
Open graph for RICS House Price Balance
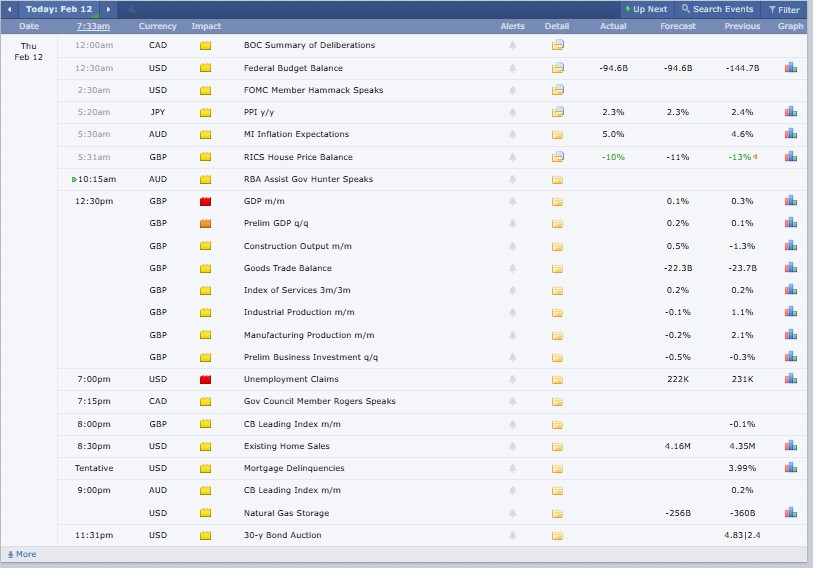791,156
